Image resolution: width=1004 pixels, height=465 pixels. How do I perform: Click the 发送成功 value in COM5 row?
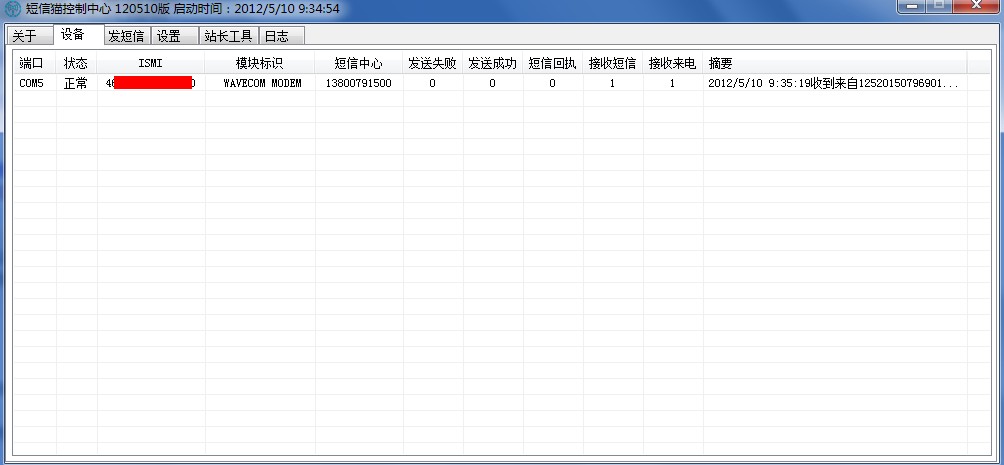[x=492, y=83]
